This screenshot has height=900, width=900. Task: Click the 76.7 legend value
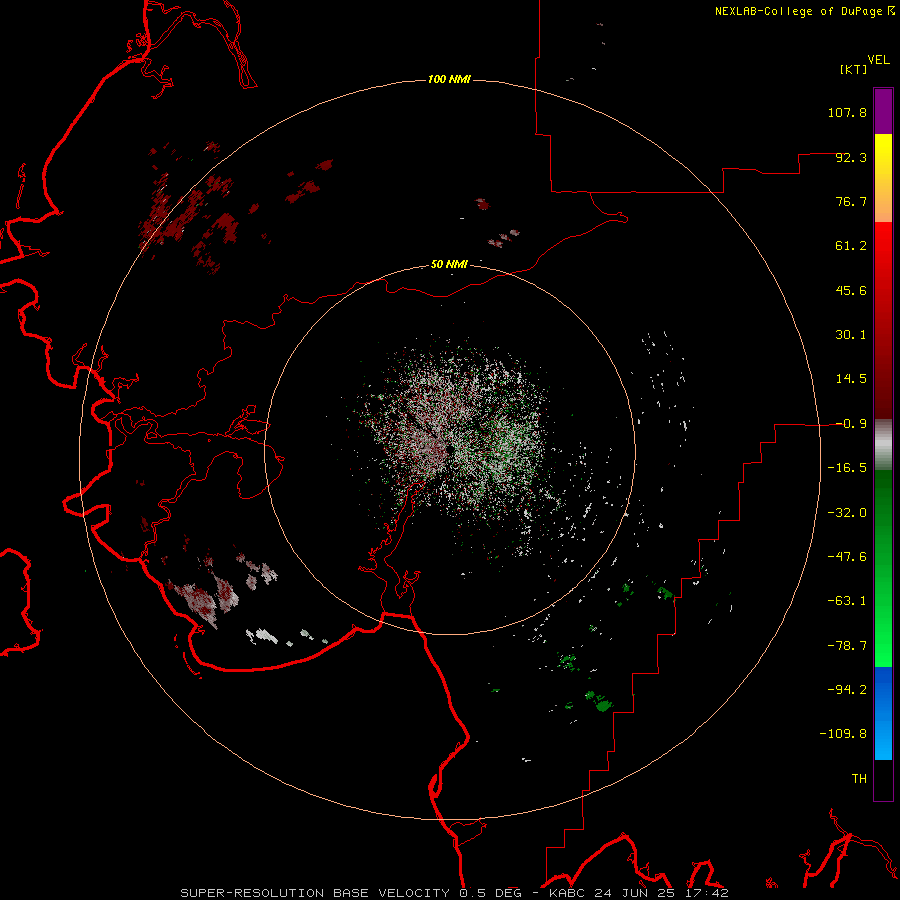pos(851,201)
